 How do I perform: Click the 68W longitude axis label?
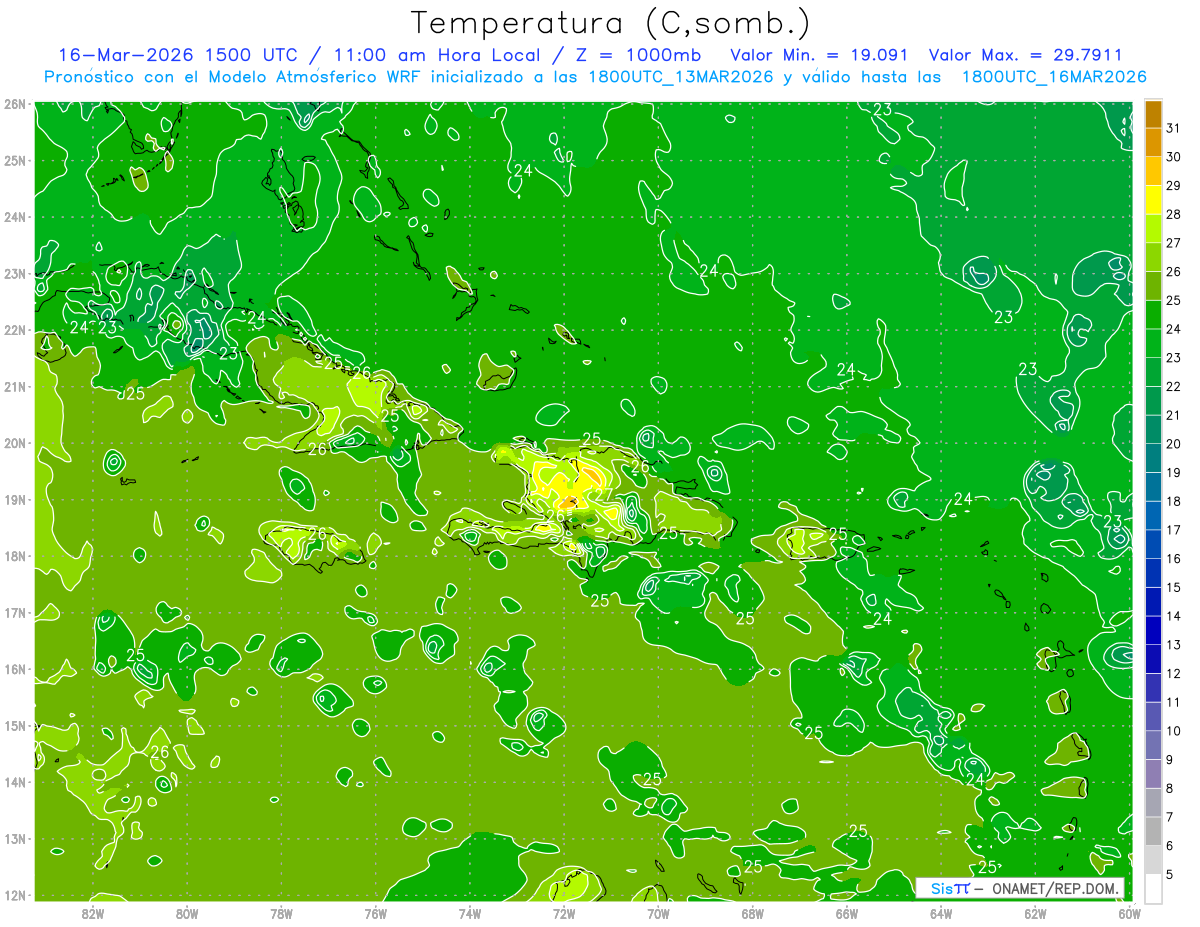pos(753,913)
